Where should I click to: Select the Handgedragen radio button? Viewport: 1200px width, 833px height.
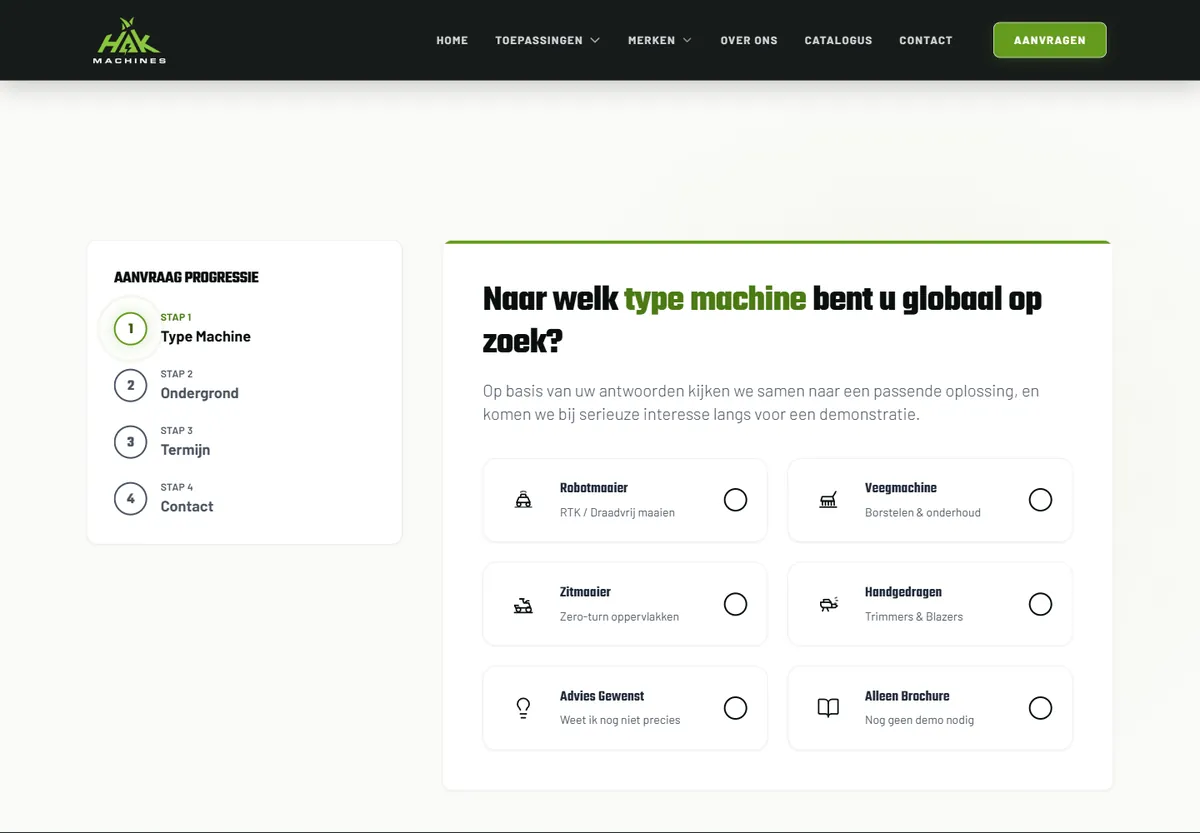(x=1040, y=604)
